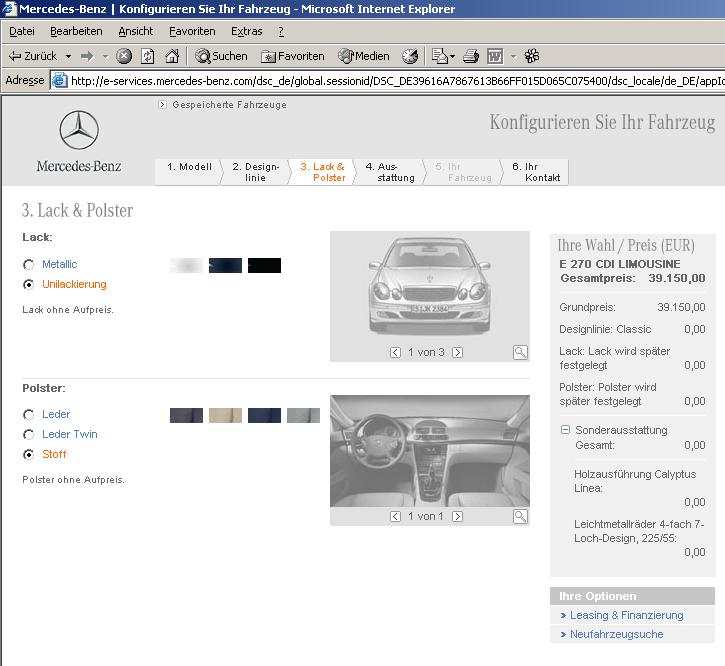The height and width of the screenshot is (666, 725).
Task: Click the Neufahrzeugsuche link
Action: (616, 634)
